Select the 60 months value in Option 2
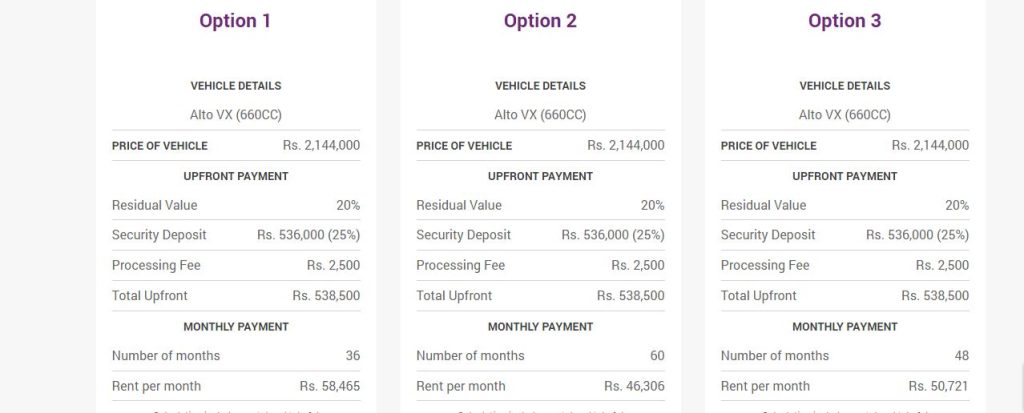The image size is (1024, 413). click(655, 356)
